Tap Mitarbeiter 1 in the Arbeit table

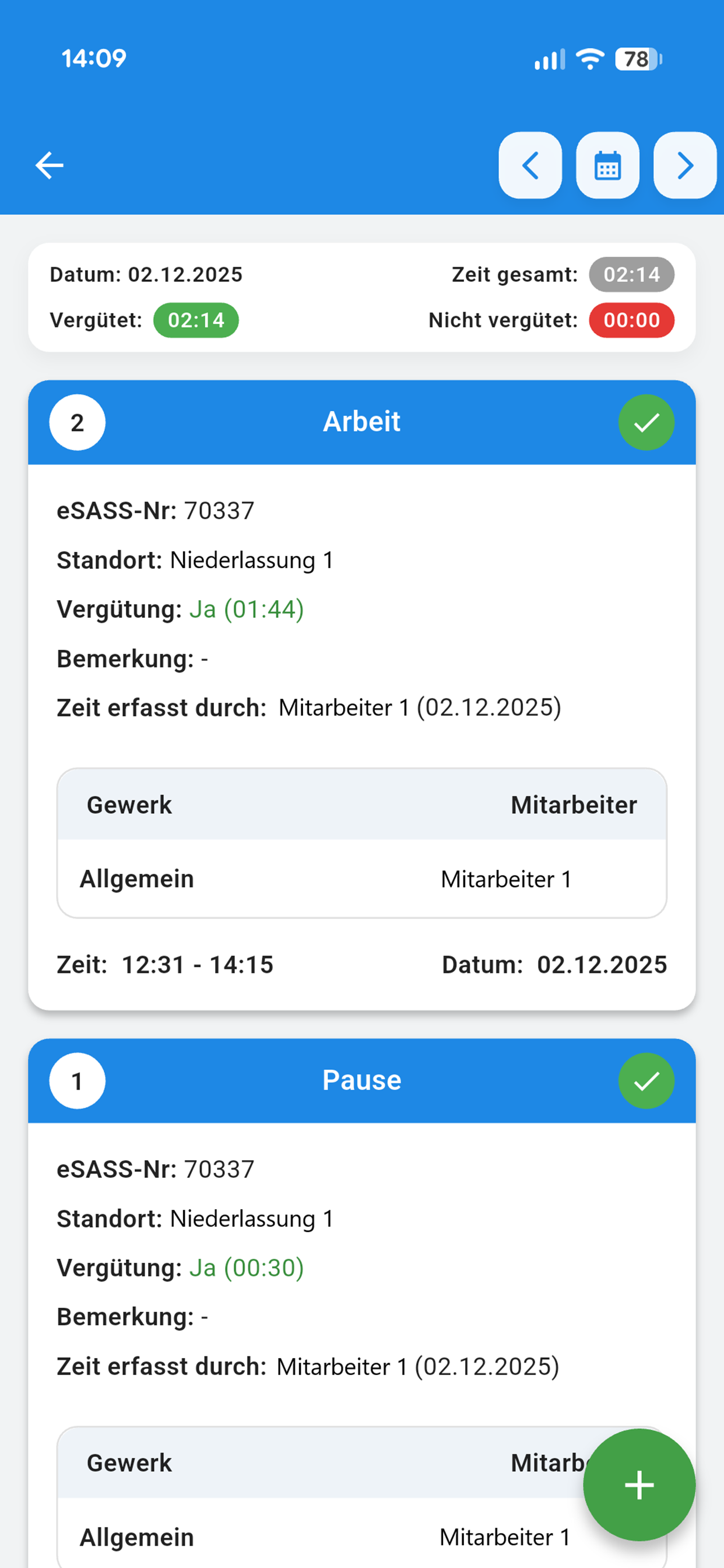click(505, 878)
